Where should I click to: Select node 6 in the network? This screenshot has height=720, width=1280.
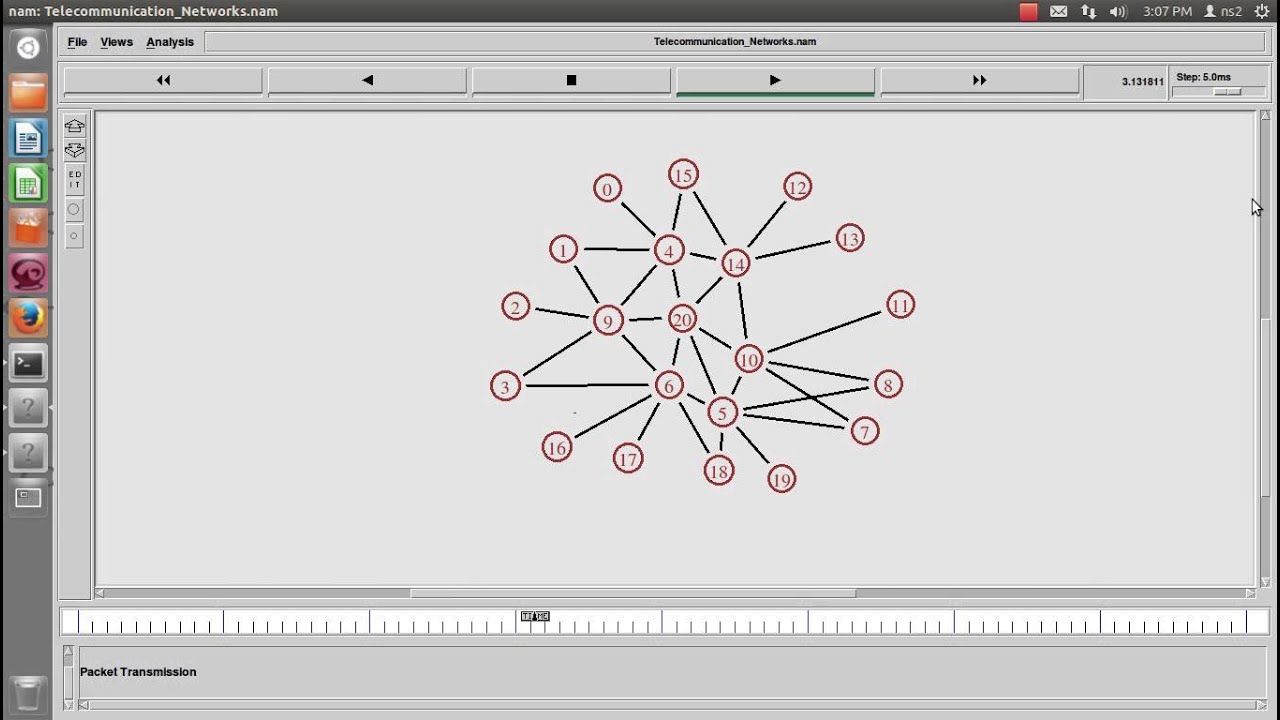[669, 385]
